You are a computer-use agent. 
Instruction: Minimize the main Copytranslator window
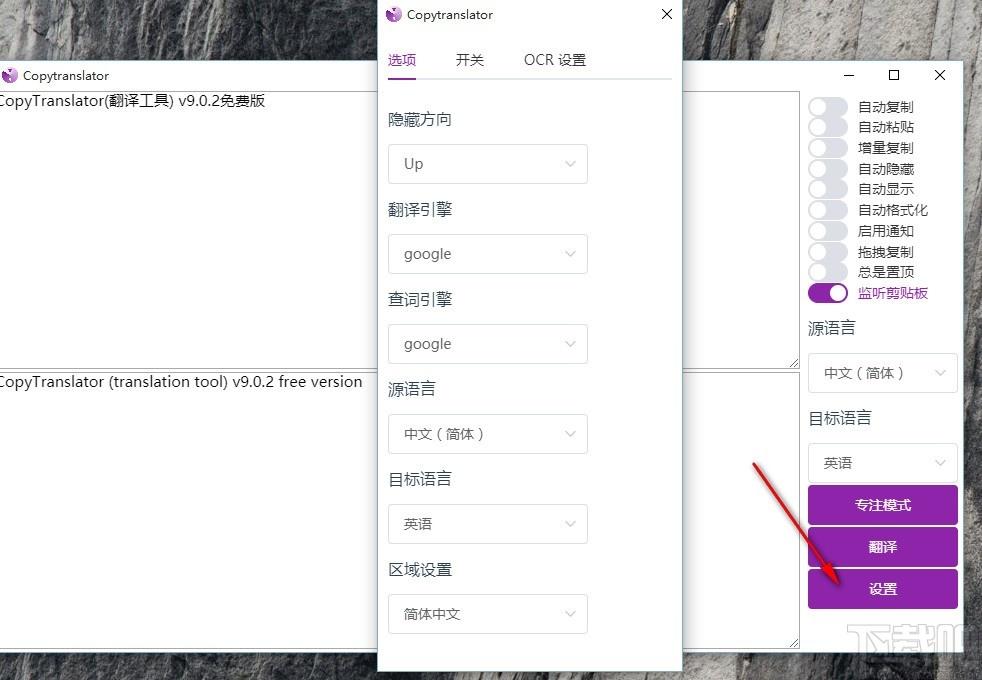[849, 75]
